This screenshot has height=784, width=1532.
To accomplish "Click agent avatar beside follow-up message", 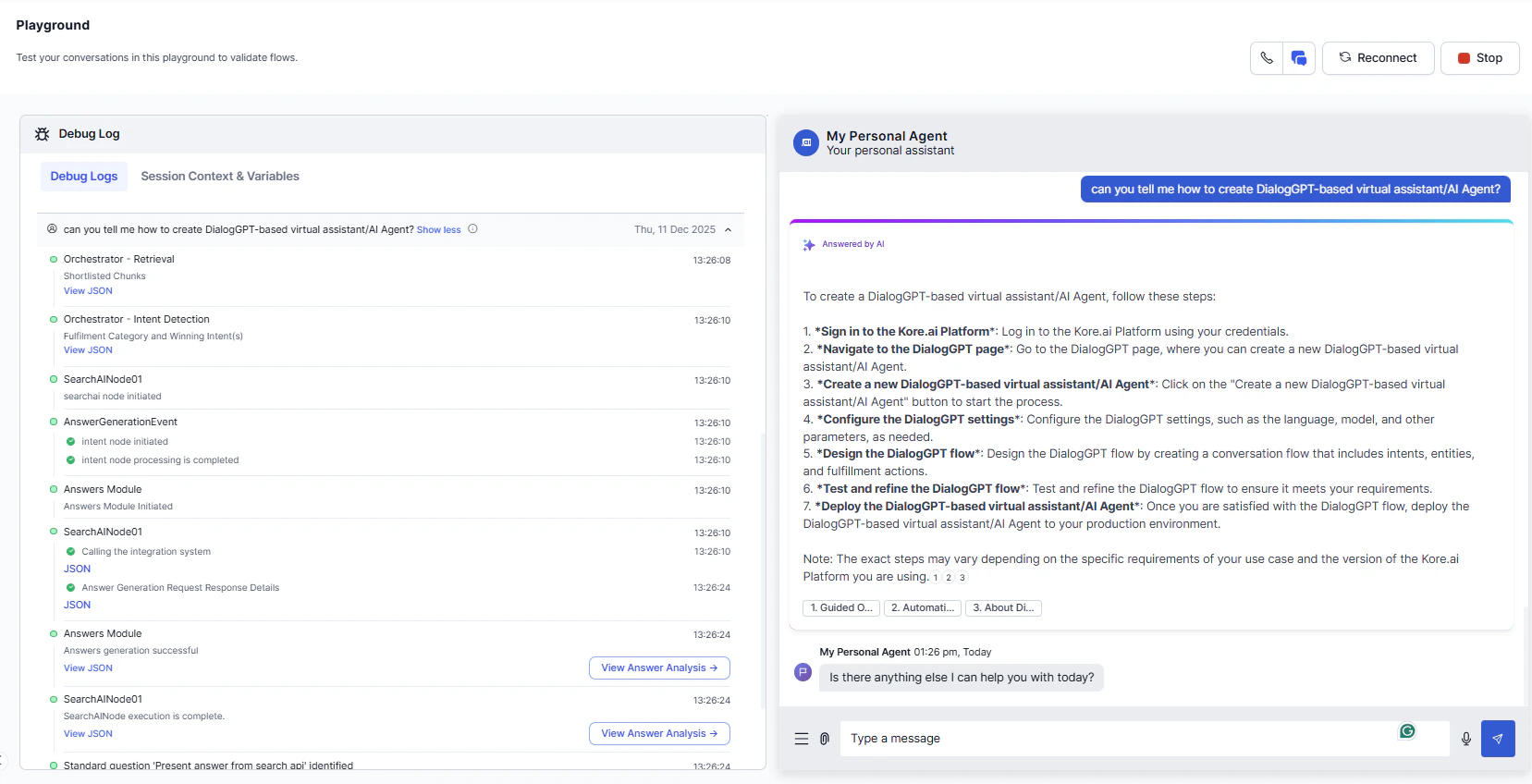I will click(803, 672).
